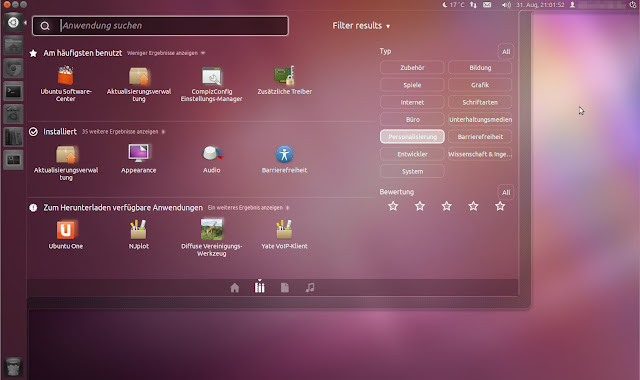This screenshot has height=380, width=640.
Task: Toggle Unterhaltungsmedien type filter
Action: pos(480,120)
